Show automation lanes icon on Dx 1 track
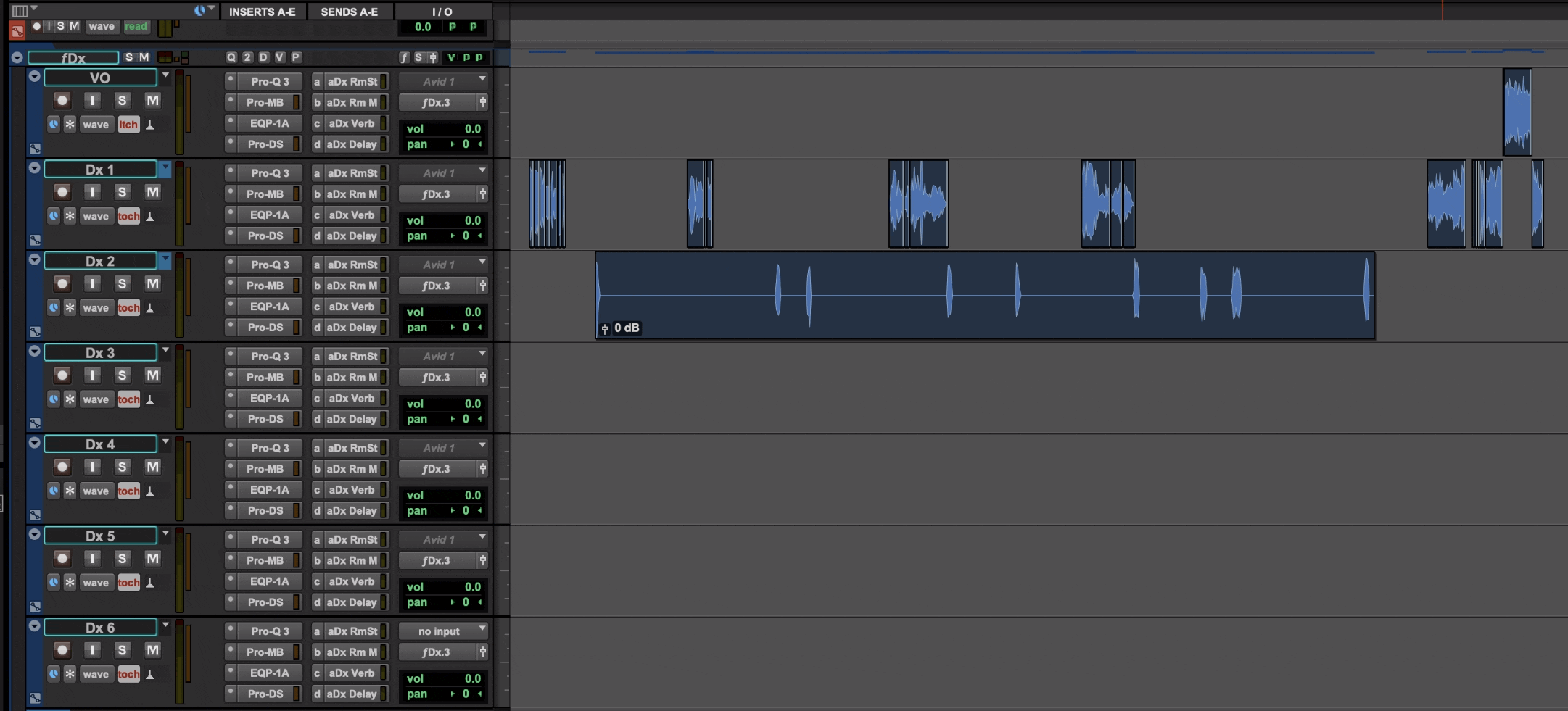Image resolution: width=1568 pixels, height=711 pixels. click(35, 240)
